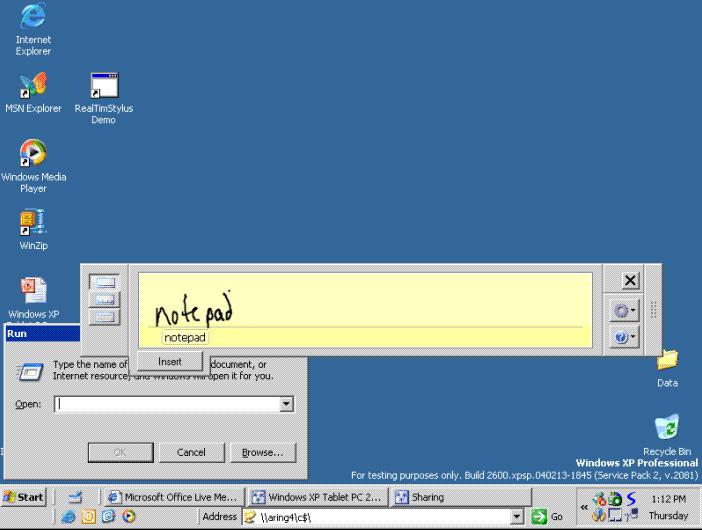
Task: Click the Go button on Address toolbar
Action: pos(547,517)
